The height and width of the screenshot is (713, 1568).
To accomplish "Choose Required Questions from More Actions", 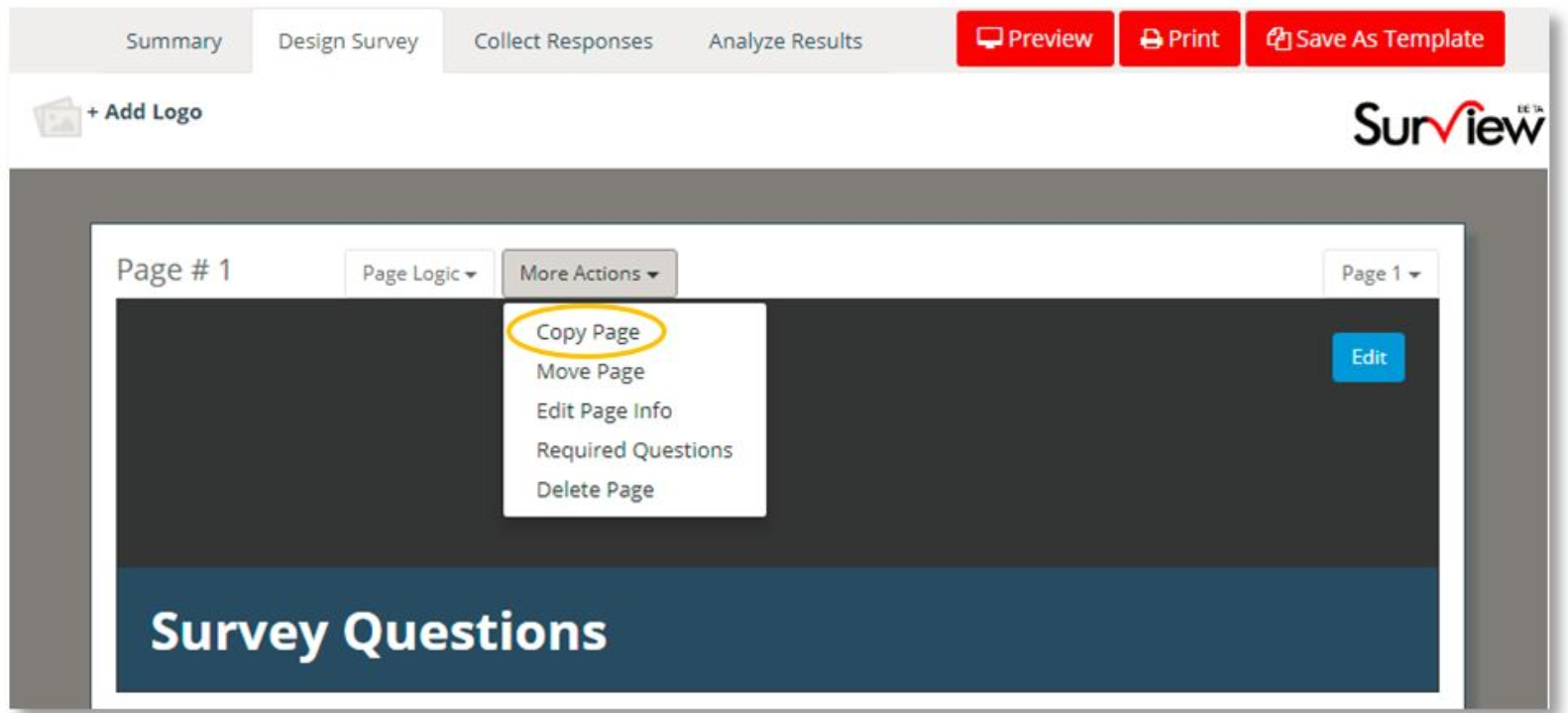I will [x=633, y=450].
